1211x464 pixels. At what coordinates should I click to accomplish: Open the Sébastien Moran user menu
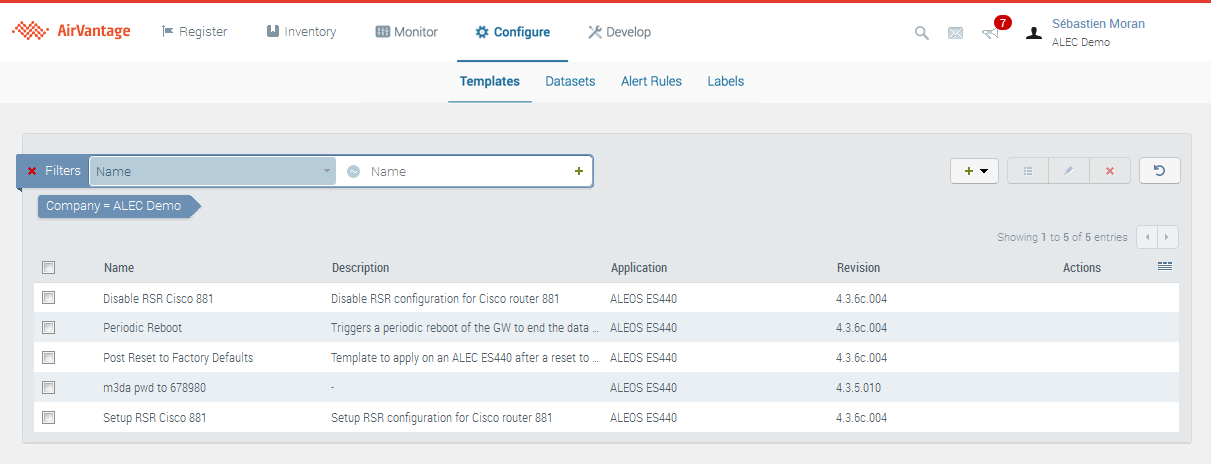coord(1097,24)
